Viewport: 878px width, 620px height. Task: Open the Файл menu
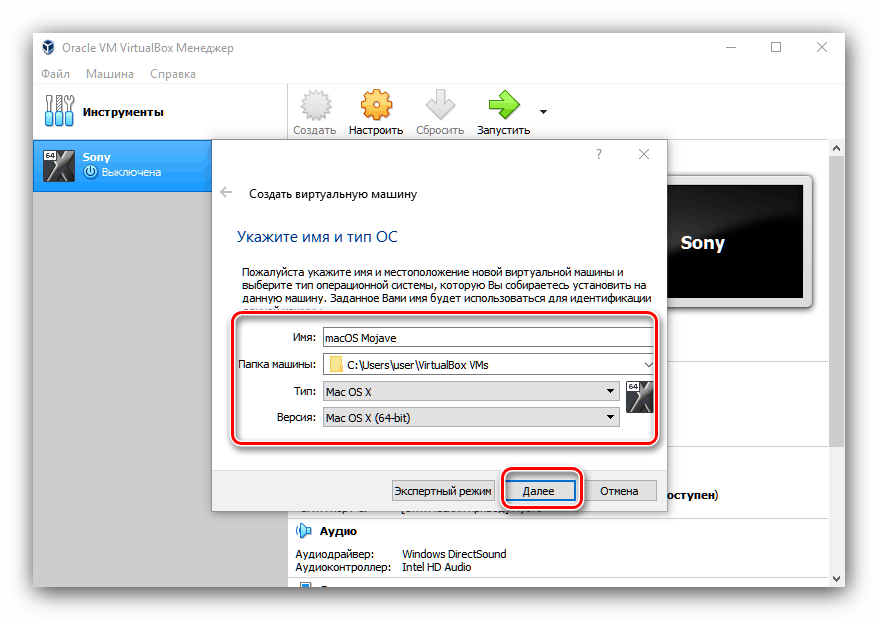(55, 74)
